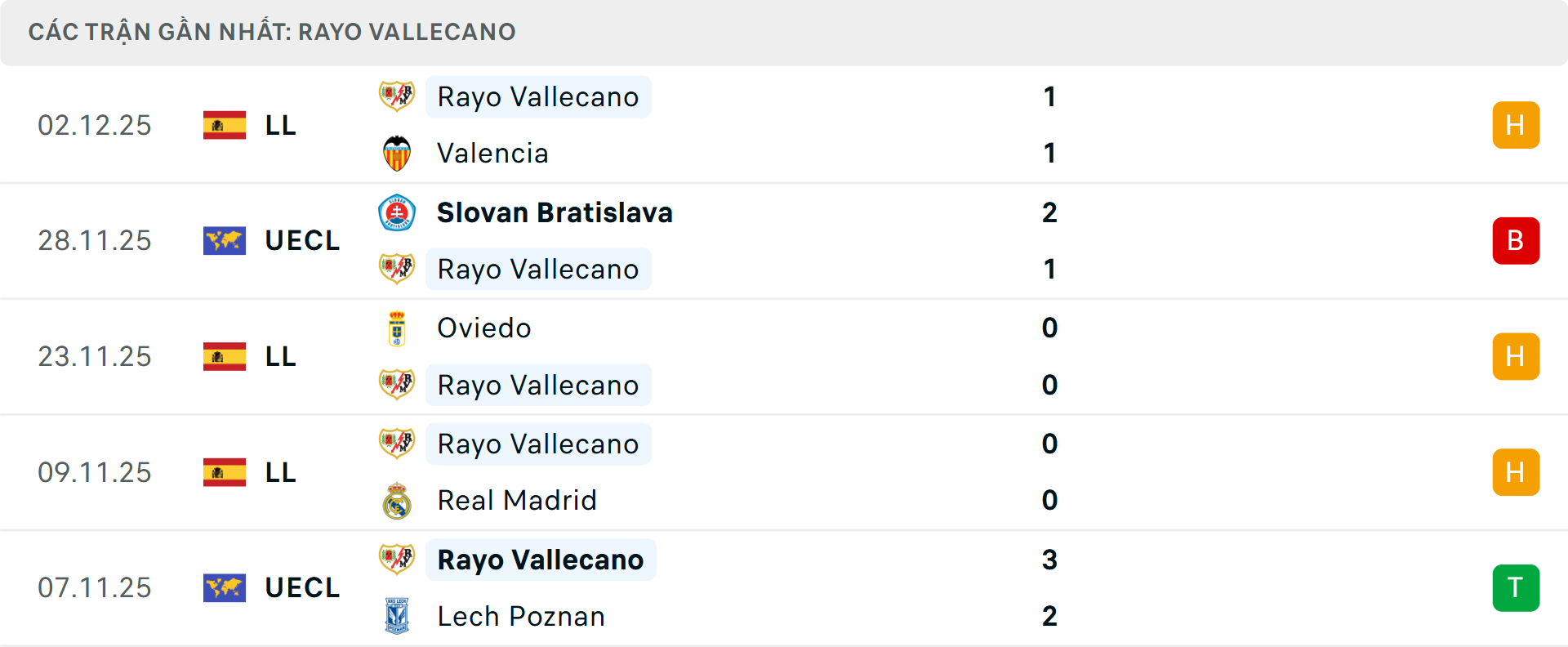
Task: Toggle the red B badge for Slovan Bratislava match
Action: point(1516,240)
